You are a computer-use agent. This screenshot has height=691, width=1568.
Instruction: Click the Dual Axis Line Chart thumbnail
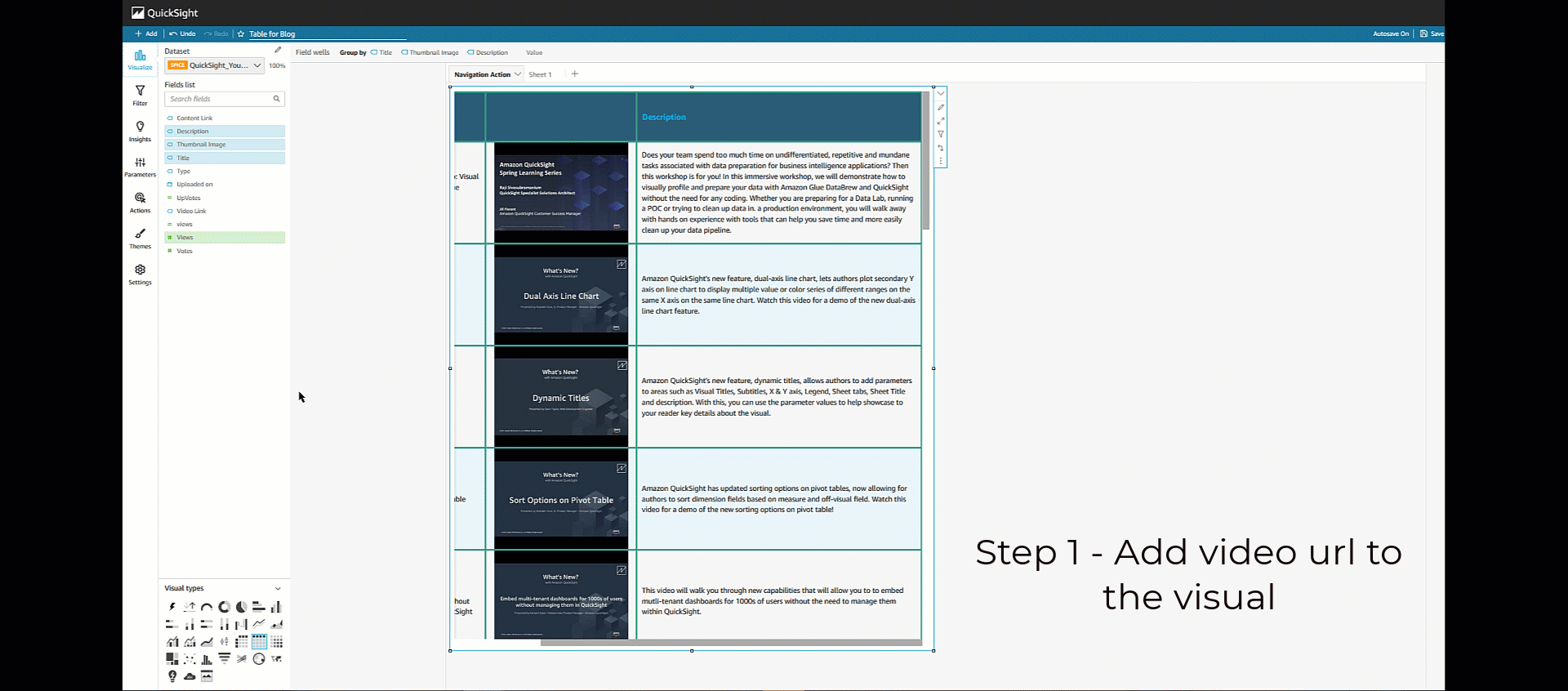(x=561, y=295)
